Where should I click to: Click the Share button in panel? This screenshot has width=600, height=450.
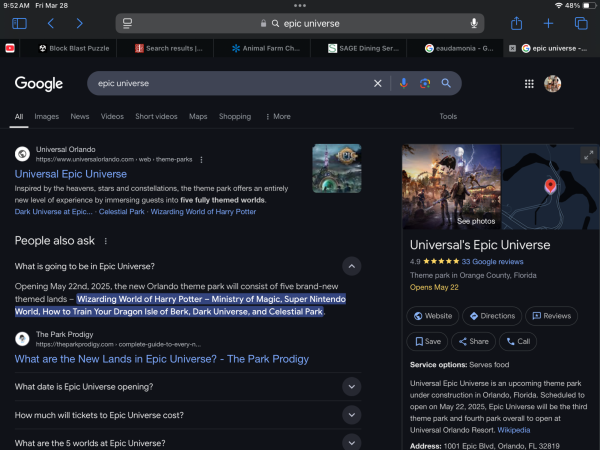click(473, 341)
